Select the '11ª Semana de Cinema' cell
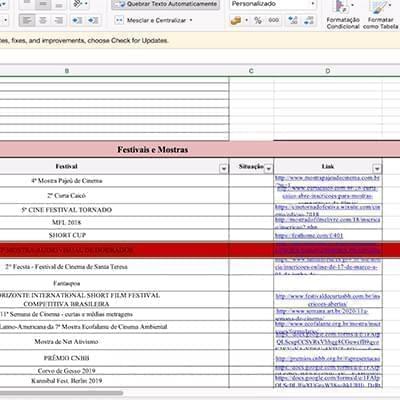 point(114,314)
